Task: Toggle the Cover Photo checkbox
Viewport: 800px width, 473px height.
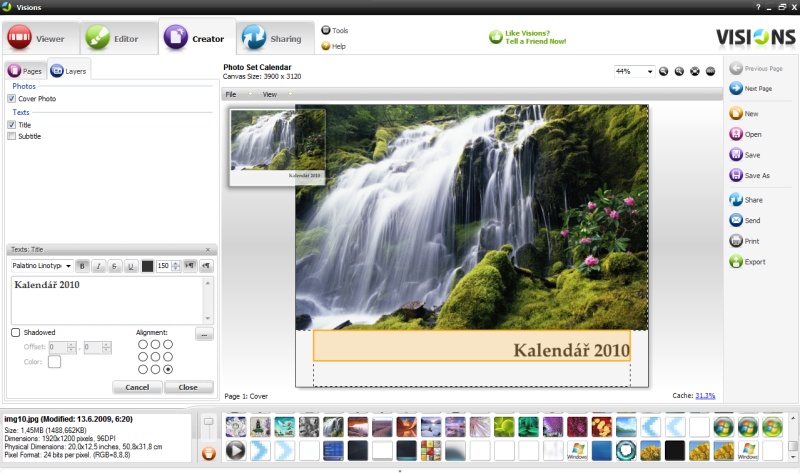Action: click(11, 98)
